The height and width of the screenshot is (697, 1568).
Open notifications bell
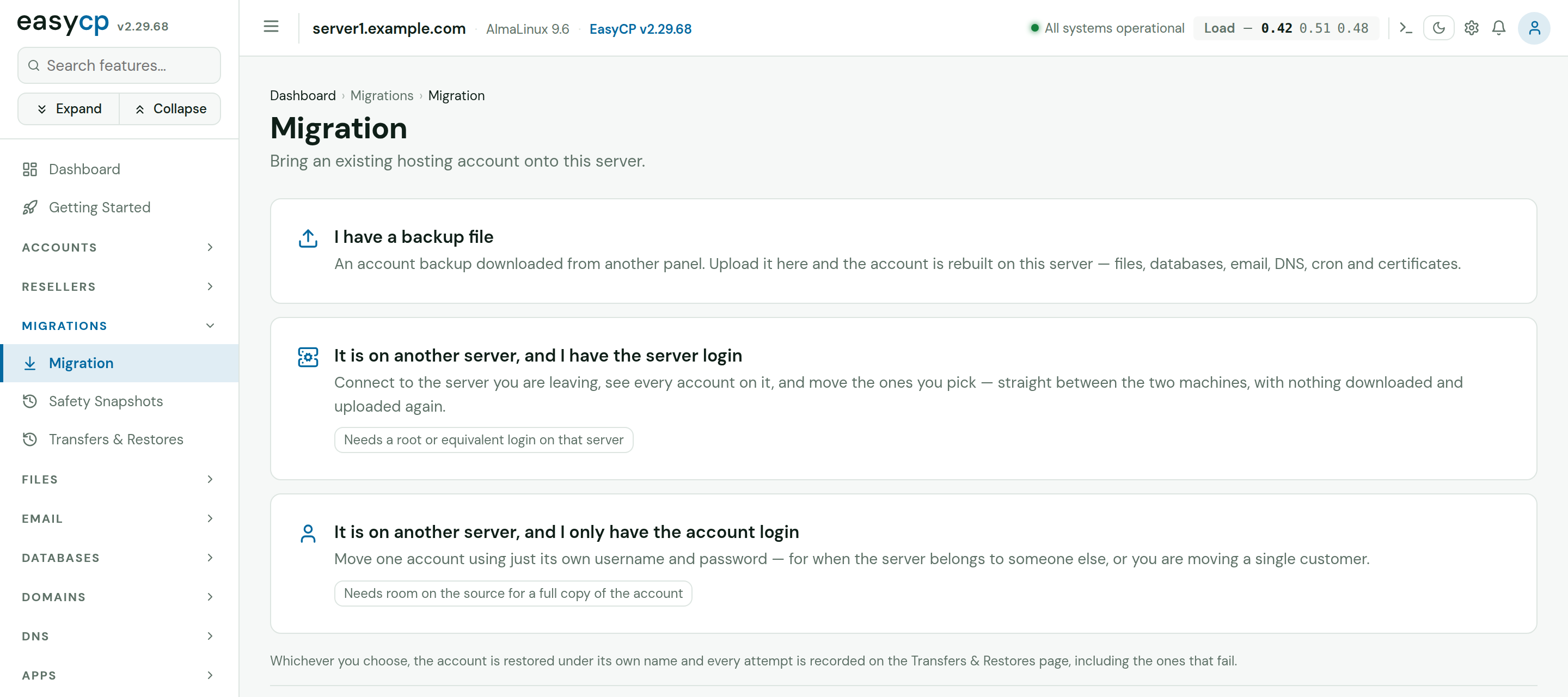pos(1499,28)
